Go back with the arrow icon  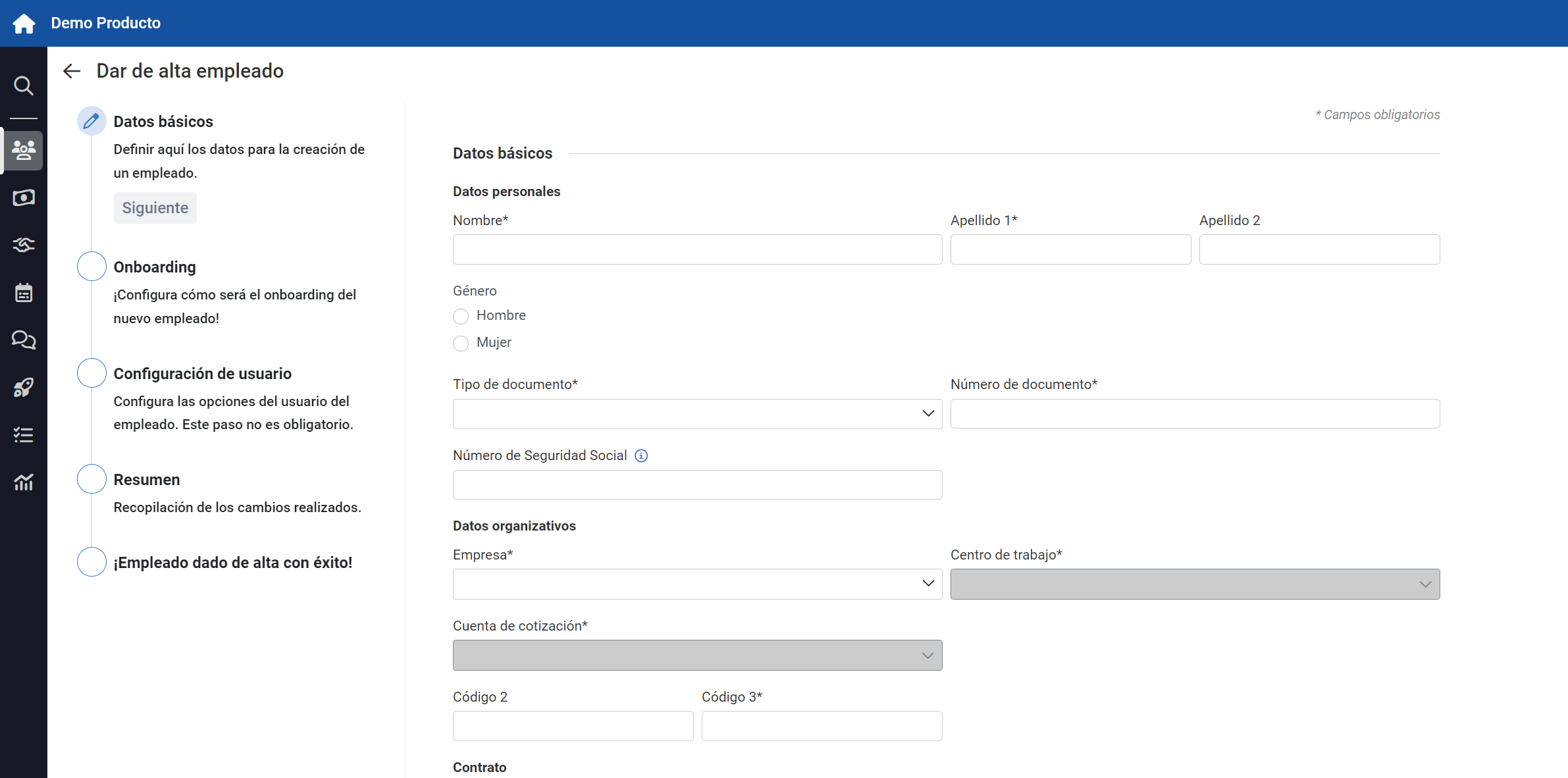72,71
